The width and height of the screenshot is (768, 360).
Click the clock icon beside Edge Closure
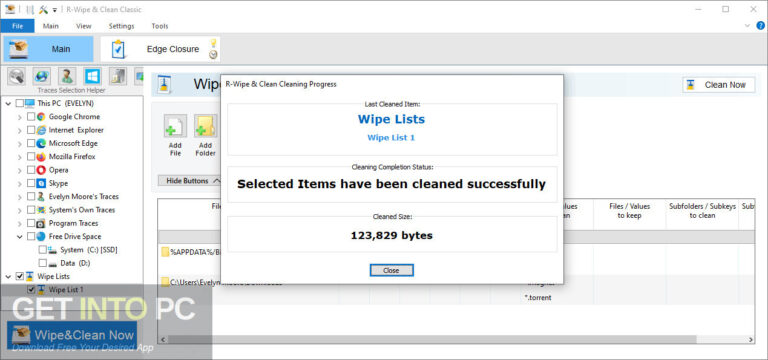(x=213, y=55)
